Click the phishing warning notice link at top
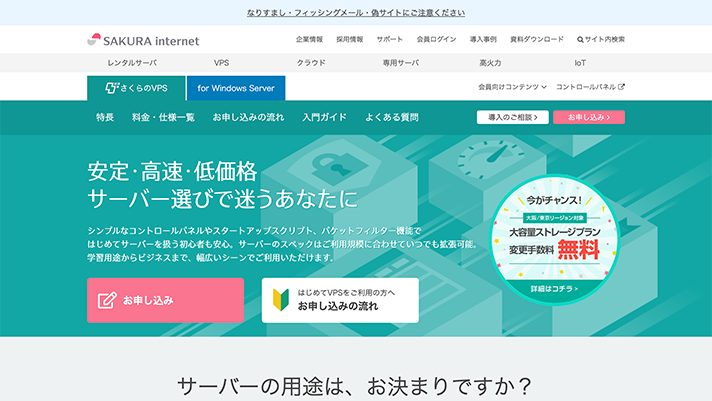 [x=356, y=13]
